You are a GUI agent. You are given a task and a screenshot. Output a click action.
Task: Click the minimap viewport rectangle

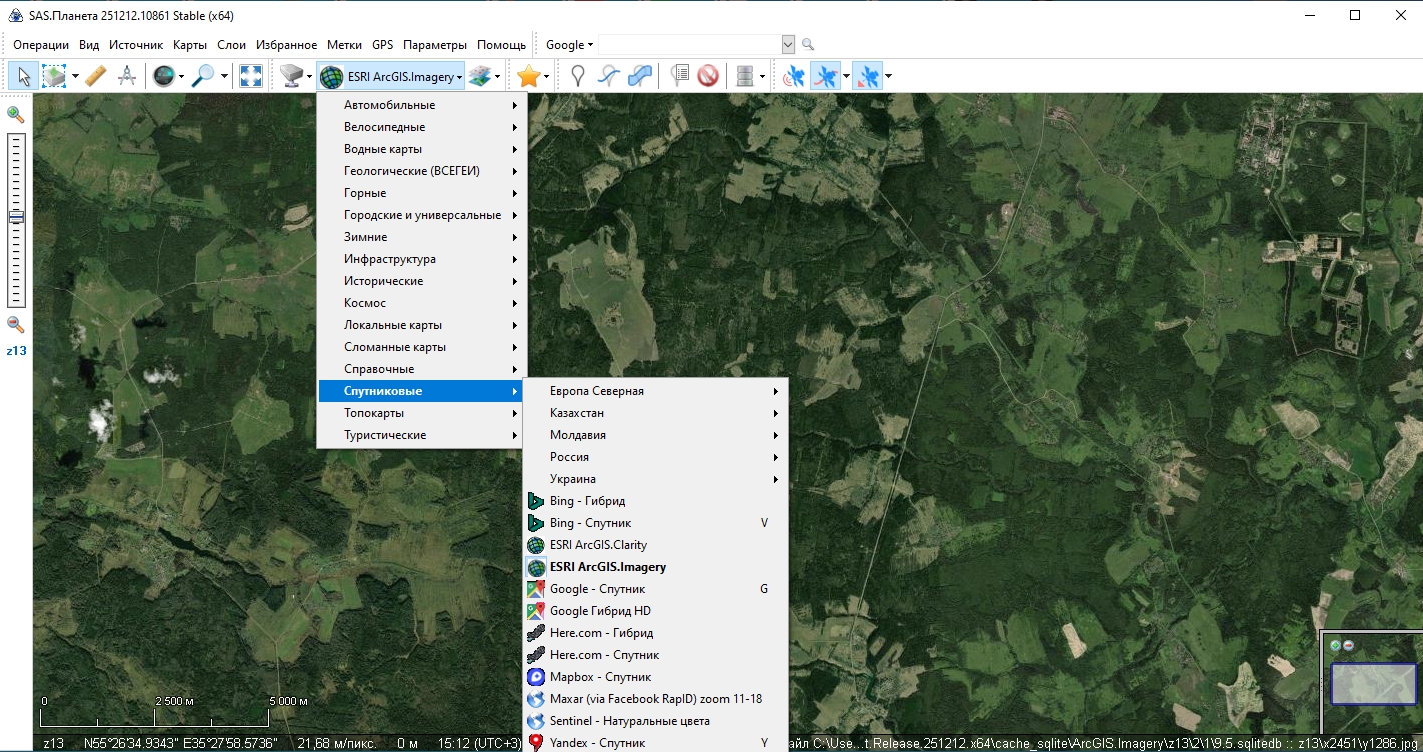tap(1373, 684)
